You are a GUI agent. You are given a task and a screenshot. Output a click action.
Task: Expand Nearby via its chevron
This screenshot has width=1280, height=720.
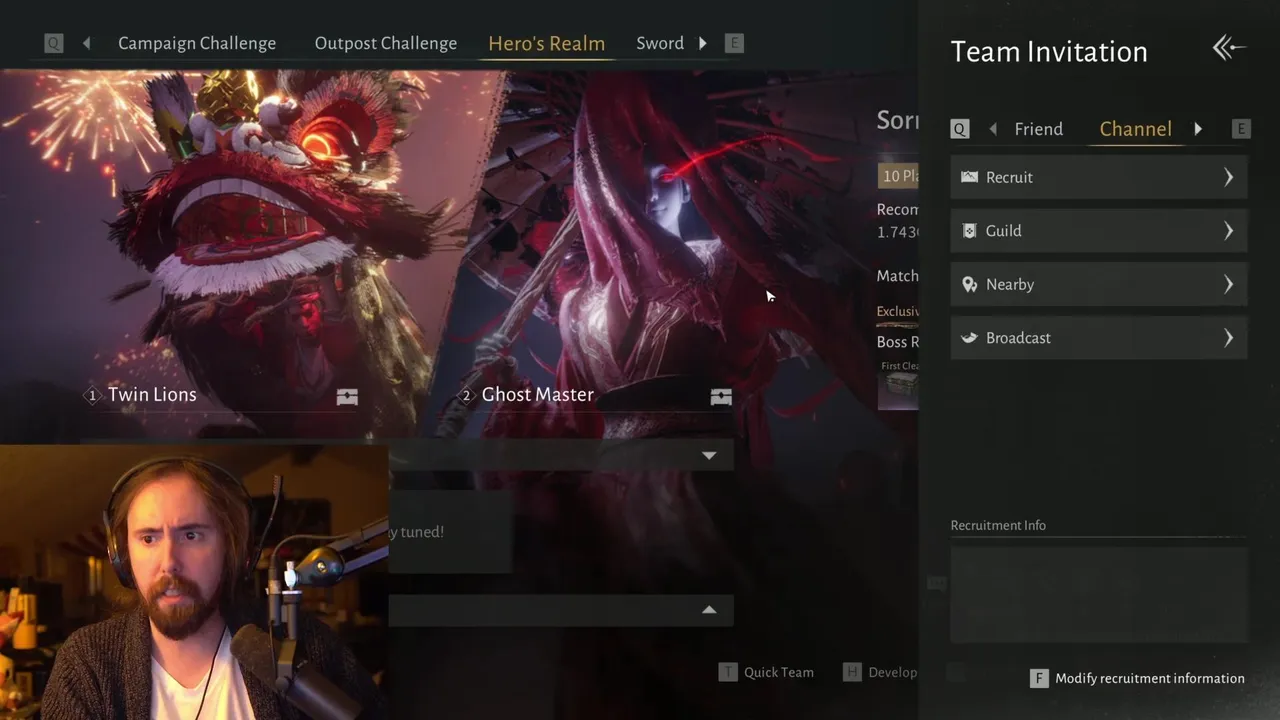click(x=1229, y=284)
